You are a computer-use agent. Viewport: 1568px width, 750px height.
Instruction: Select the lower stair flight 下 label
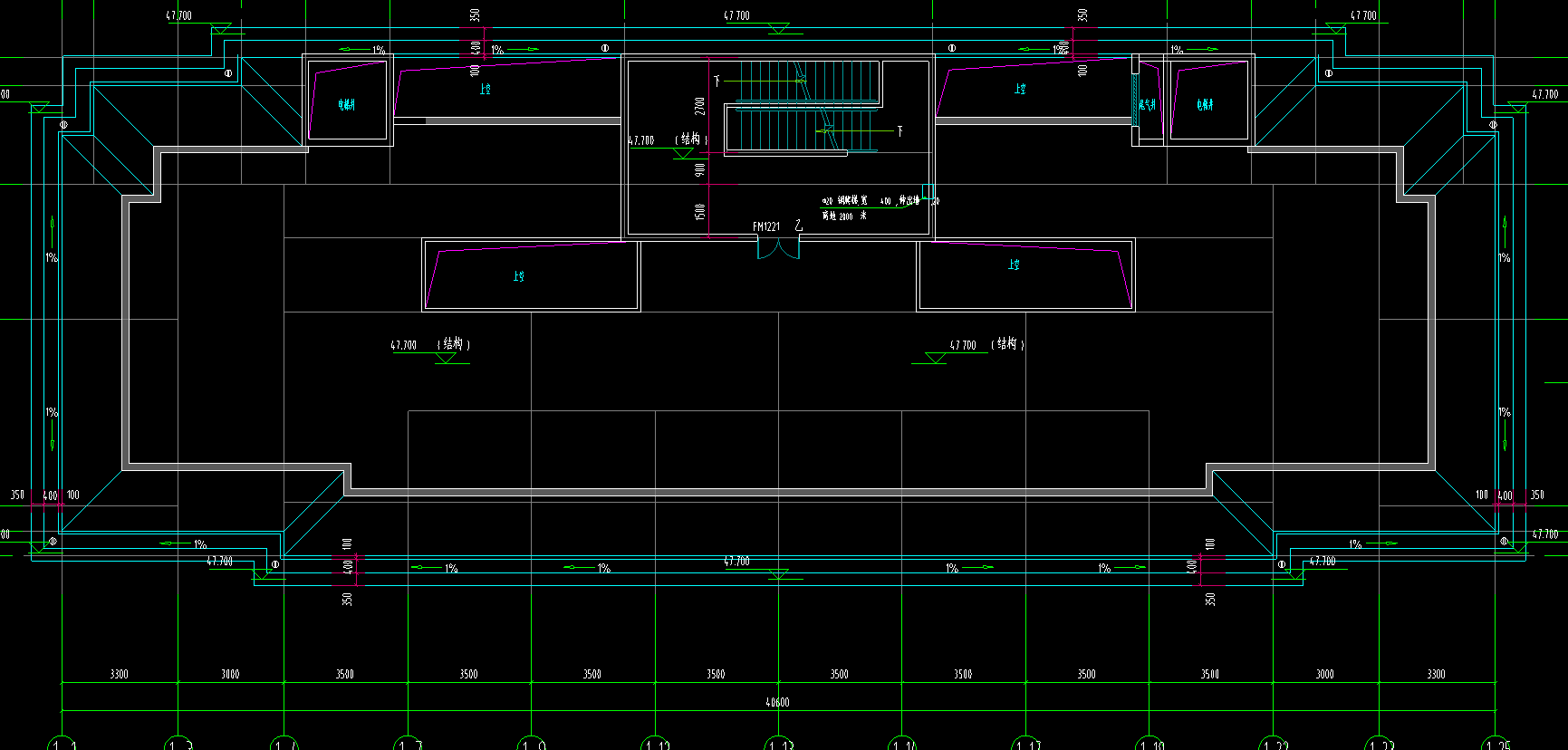(x=899, y=131)
